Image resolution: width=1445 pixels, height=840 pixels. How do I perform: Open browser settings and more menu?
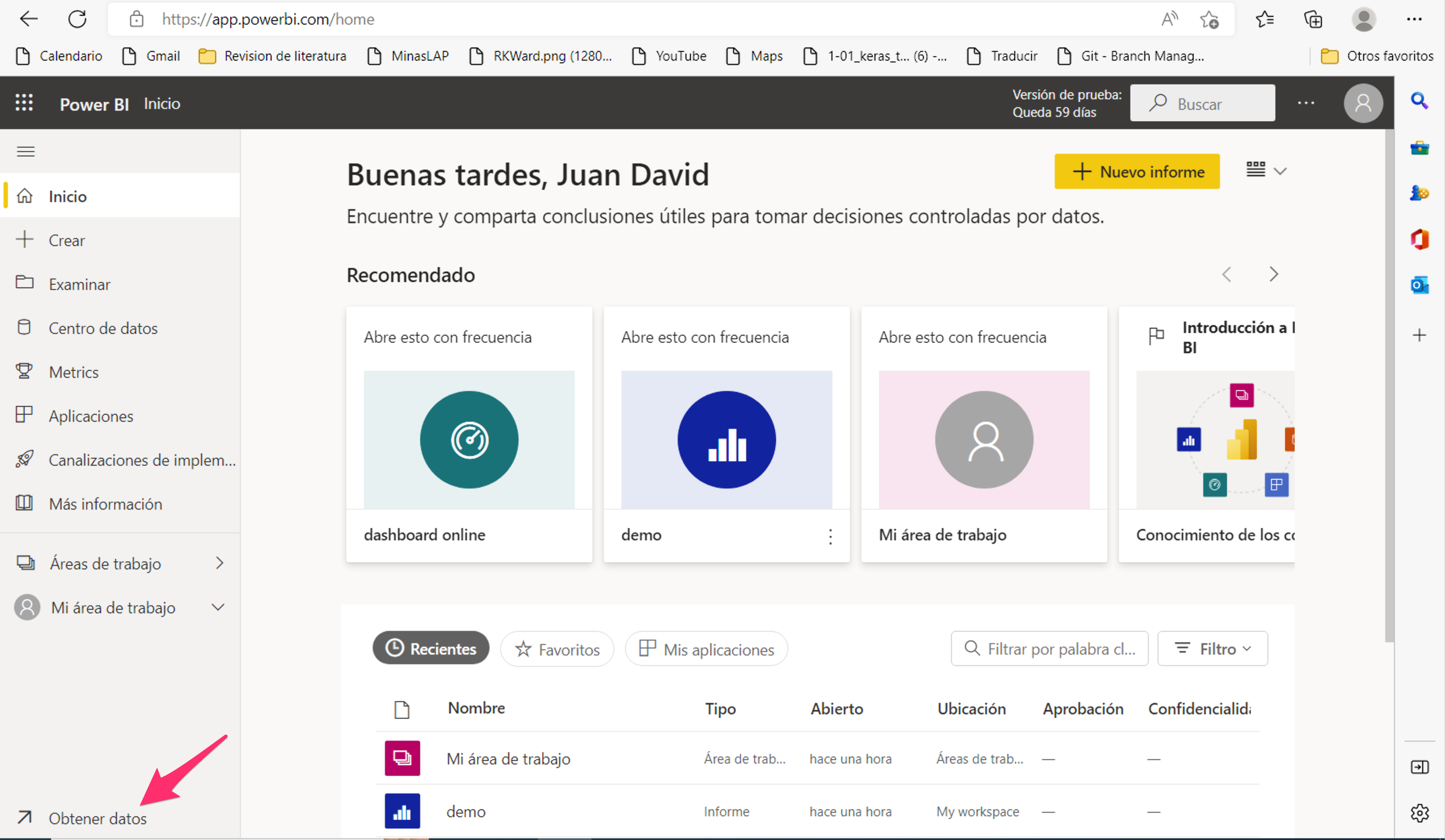pos(1414,19)
